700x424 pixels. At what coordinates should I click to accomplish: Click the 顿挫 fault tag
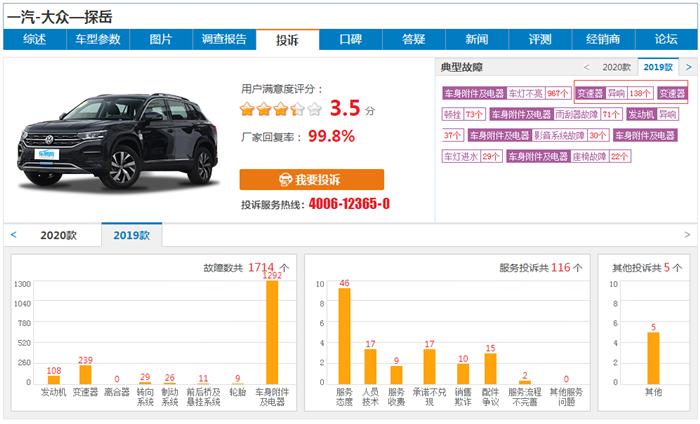point(452,114)
